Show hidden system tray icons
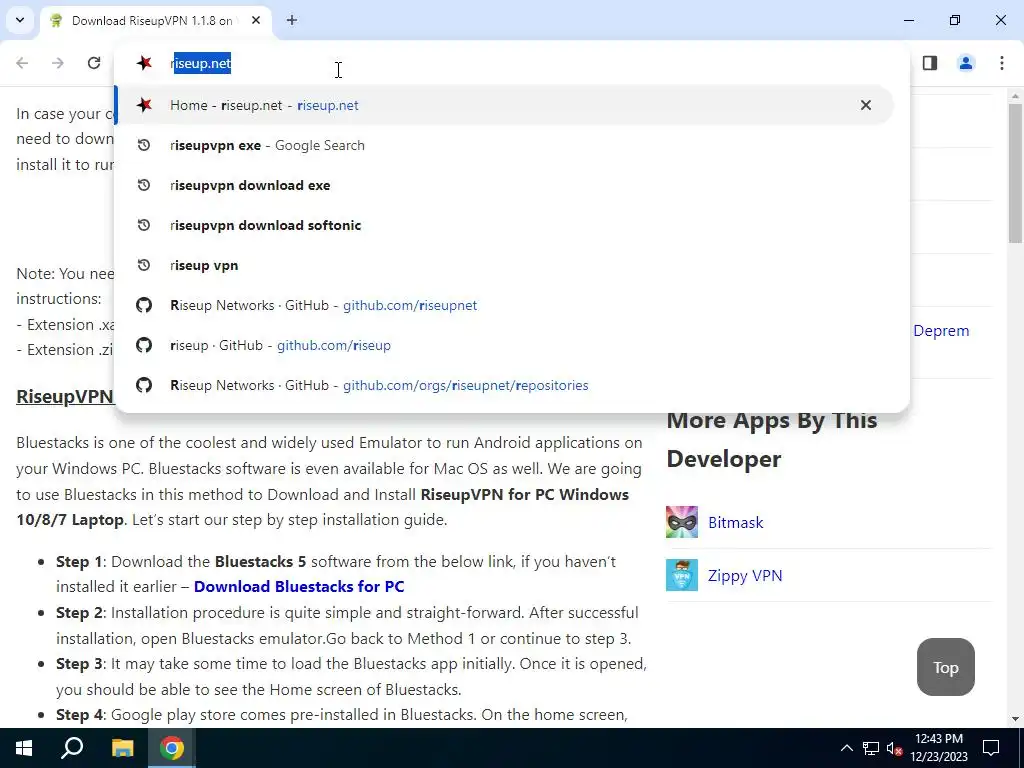The image size is (1024, 768). 846,748
